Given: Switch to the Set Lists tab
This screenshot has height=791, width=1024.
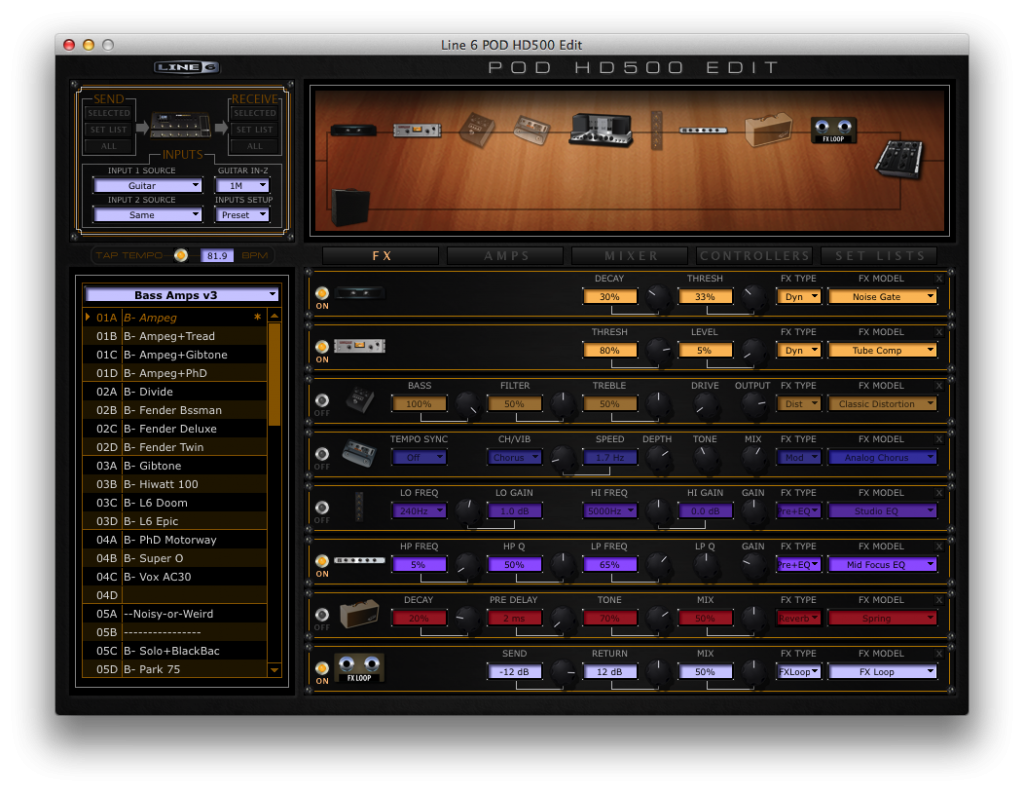Looking at the screenshot, I should (x=879, y=255).
